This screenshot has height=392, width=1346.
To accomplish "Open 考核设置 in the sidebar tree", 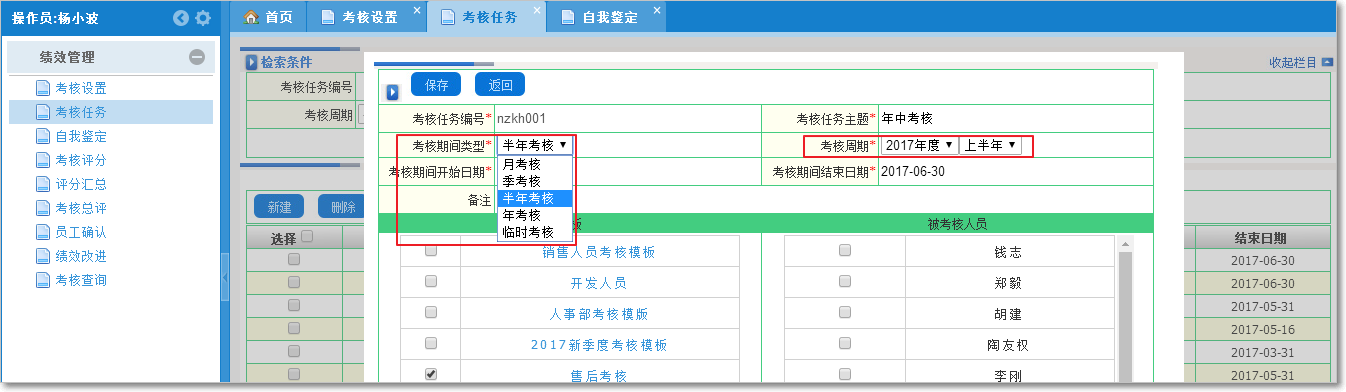I will pyautogui.click(x=81, y=88).
